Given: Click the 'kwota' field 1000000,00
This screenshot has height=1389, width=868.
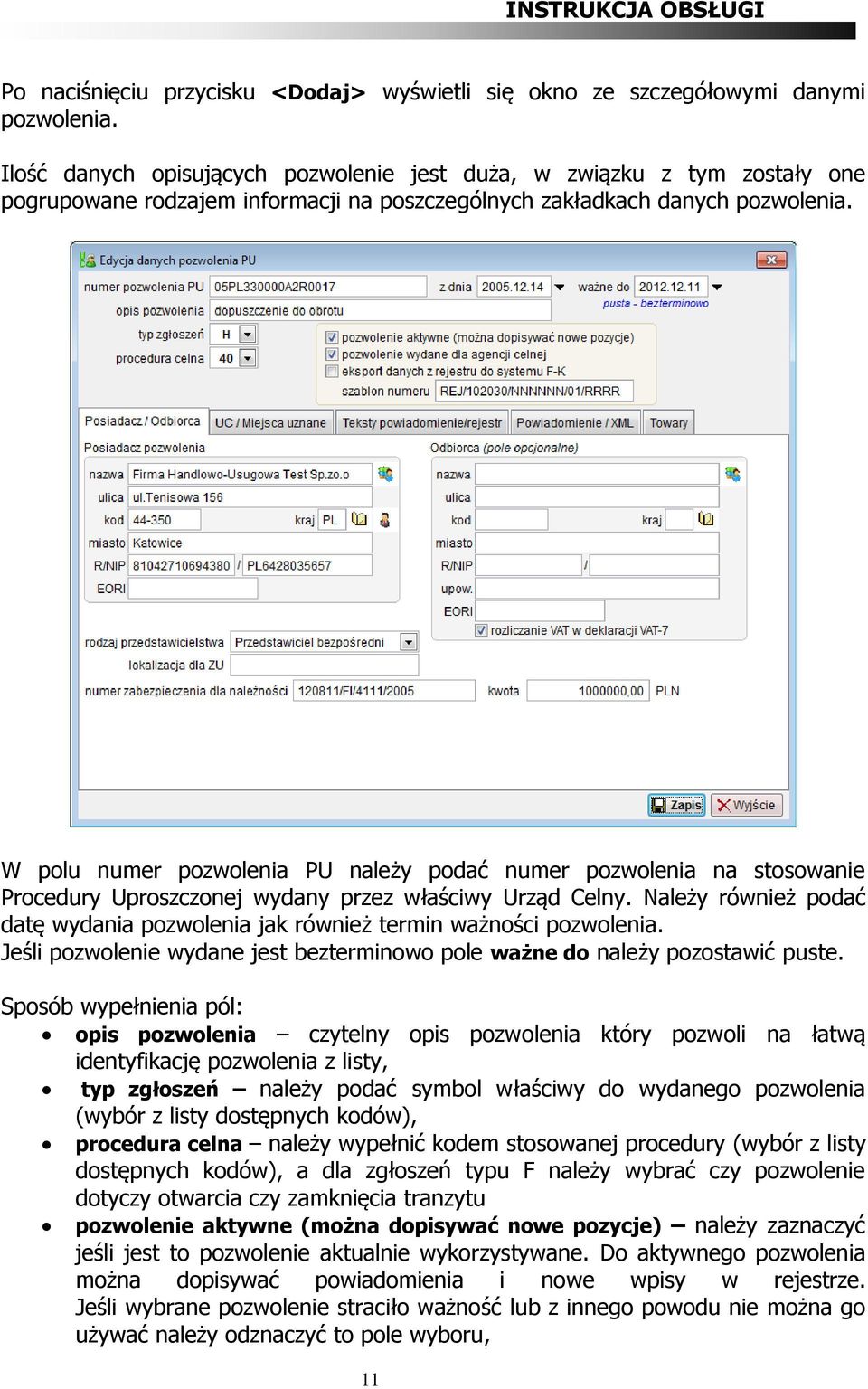Looking at the screenshot, I should (x=588, y=690).
